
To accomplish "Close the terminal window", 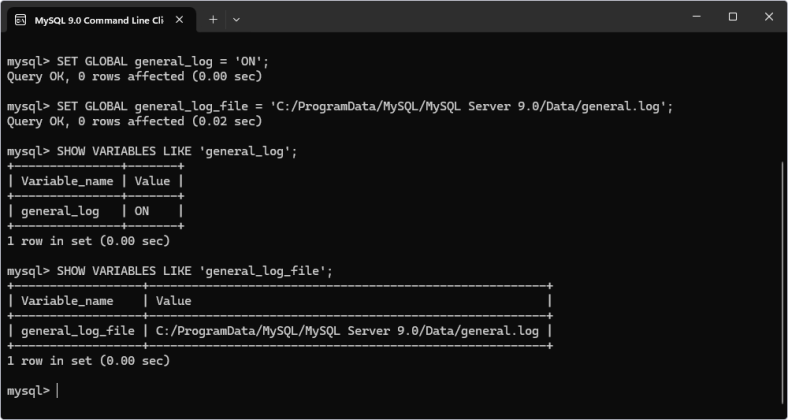I will tap(768, 17).
